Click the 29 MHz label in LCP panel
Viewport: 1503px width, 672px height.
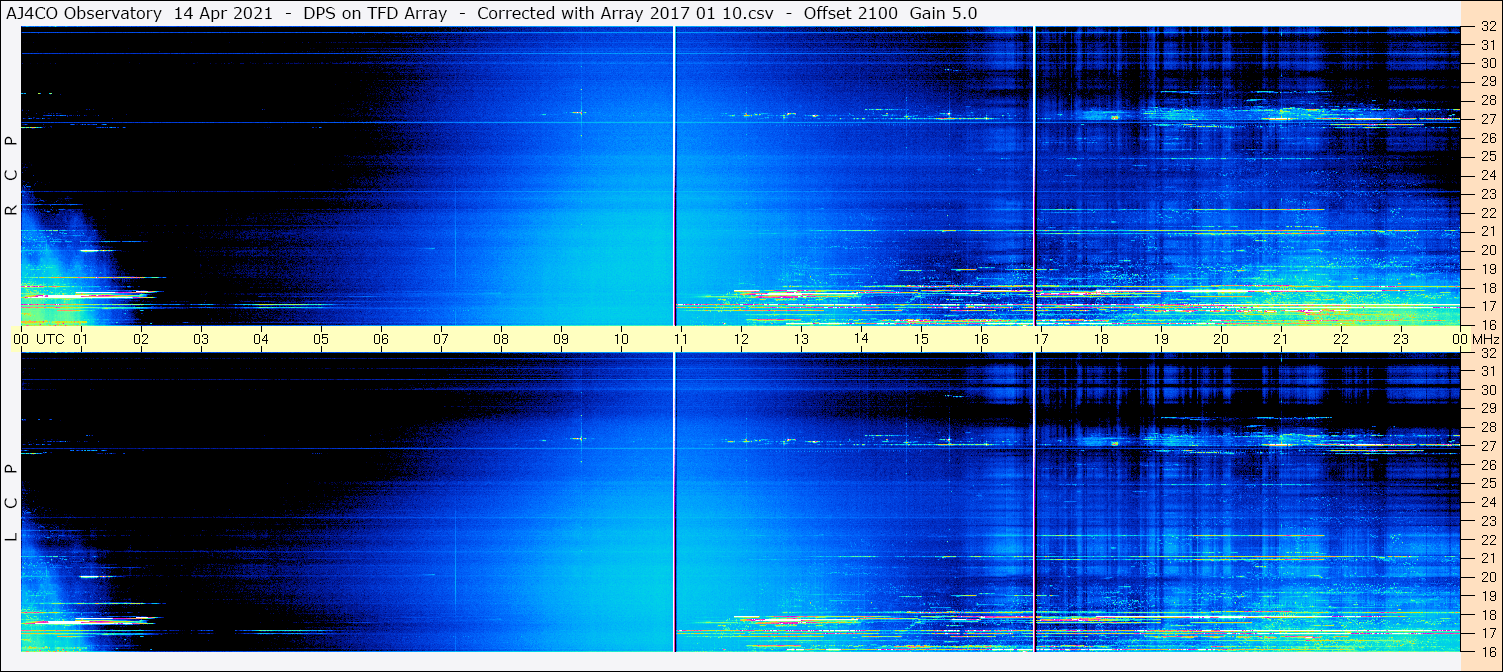click(1488, 409)
